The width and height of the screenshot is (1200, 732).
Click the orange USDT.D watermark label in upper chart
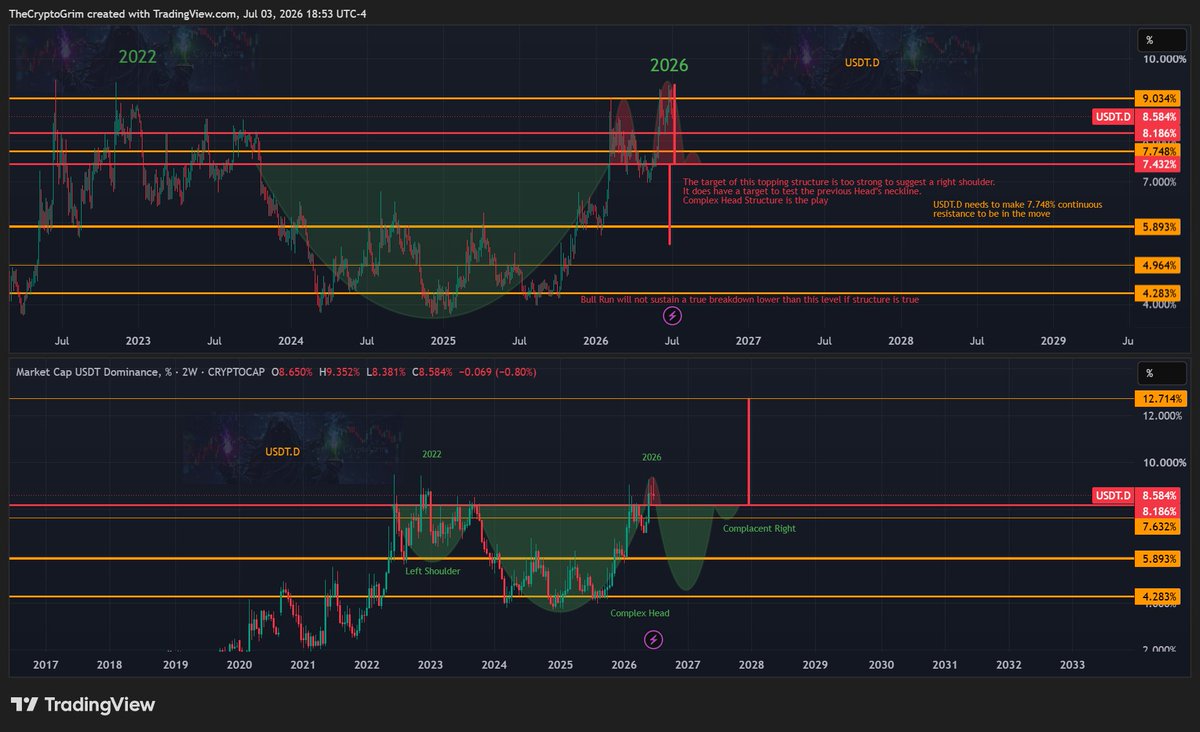tap(862, 62)
